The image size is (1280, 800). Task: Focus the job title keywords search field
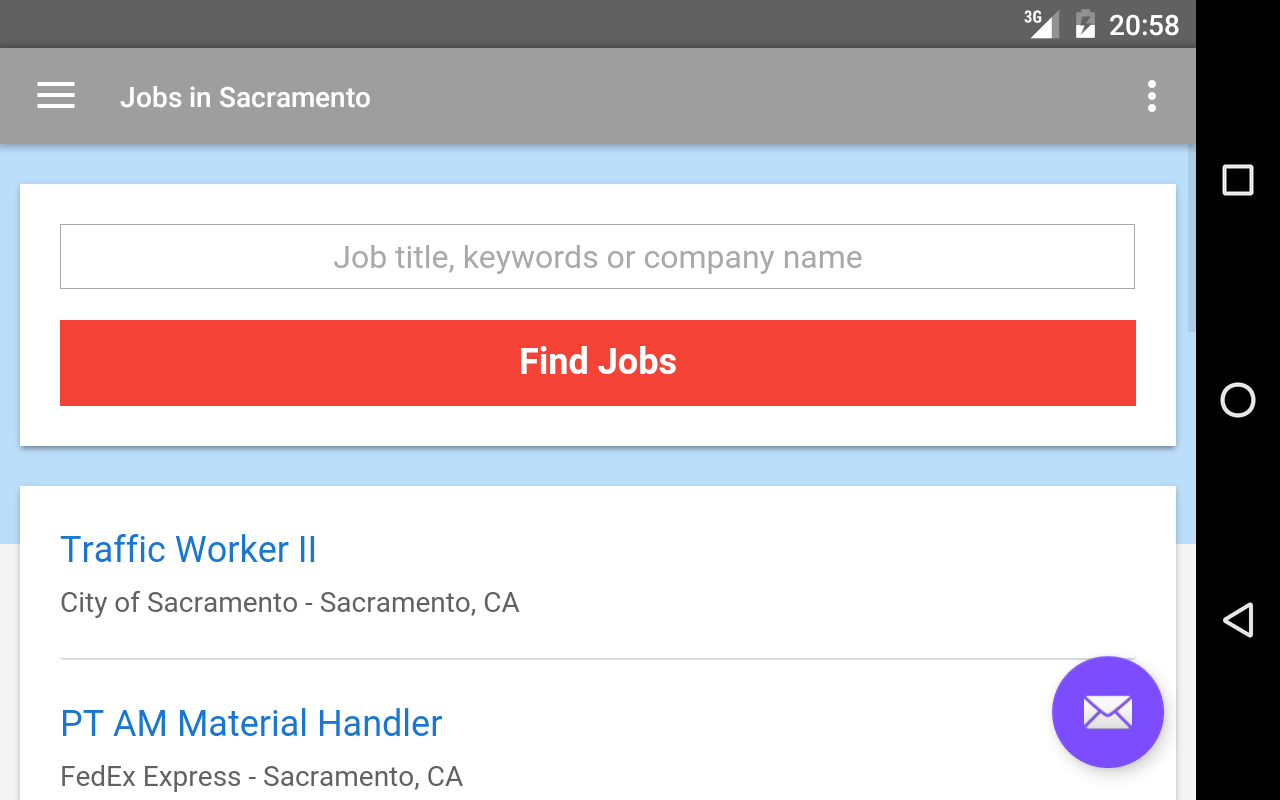[597, 257]
